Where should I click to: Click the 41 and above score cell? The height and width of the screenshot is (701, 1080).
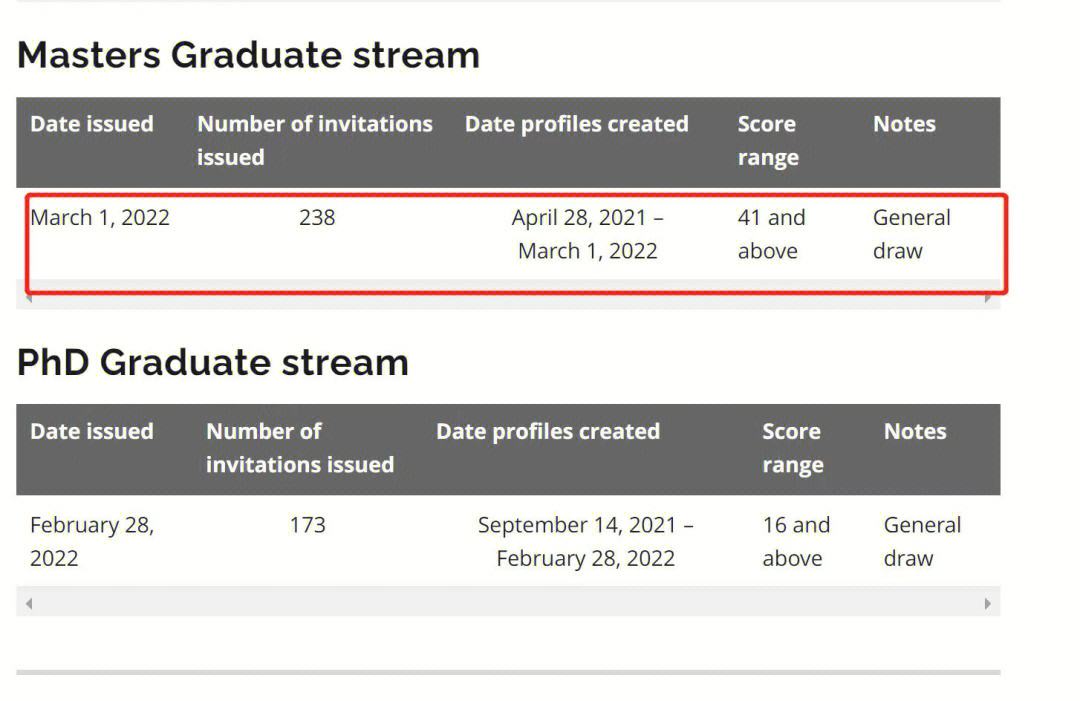[771, 234]
